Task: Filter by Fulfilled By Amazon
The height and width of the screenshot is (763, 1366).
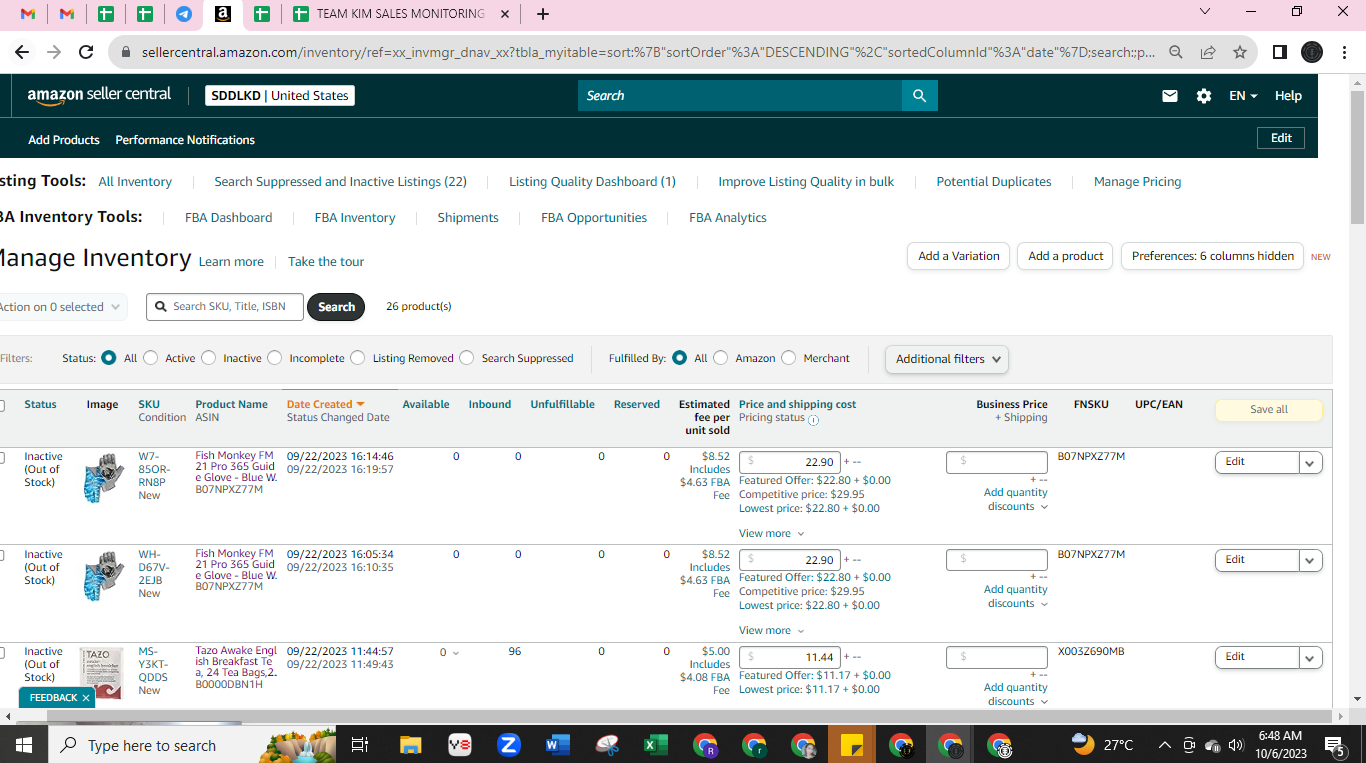Action: pos(721,358)
